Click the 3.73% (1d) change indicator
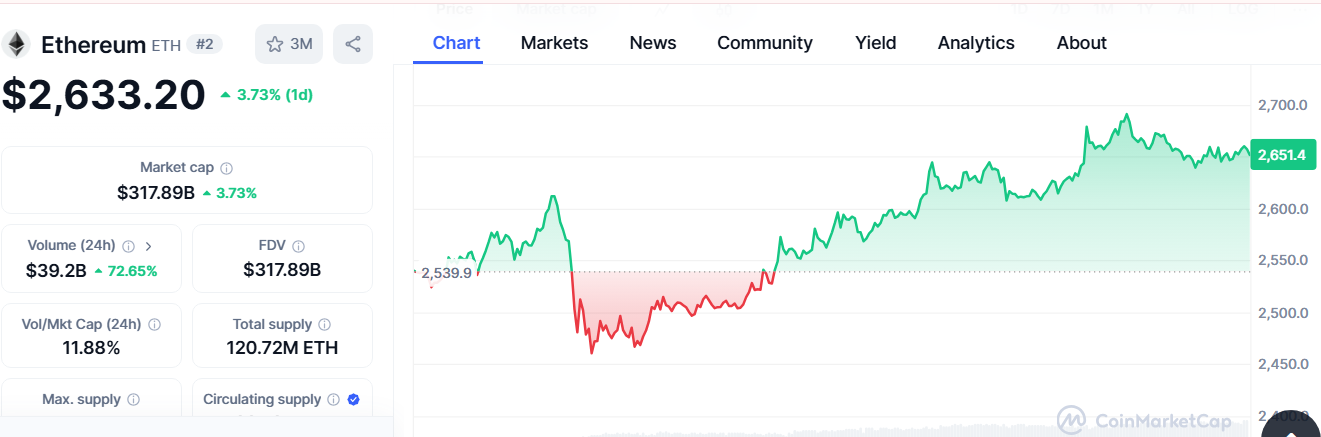Viewport: 1321px width, 437px height. point(267,95)
